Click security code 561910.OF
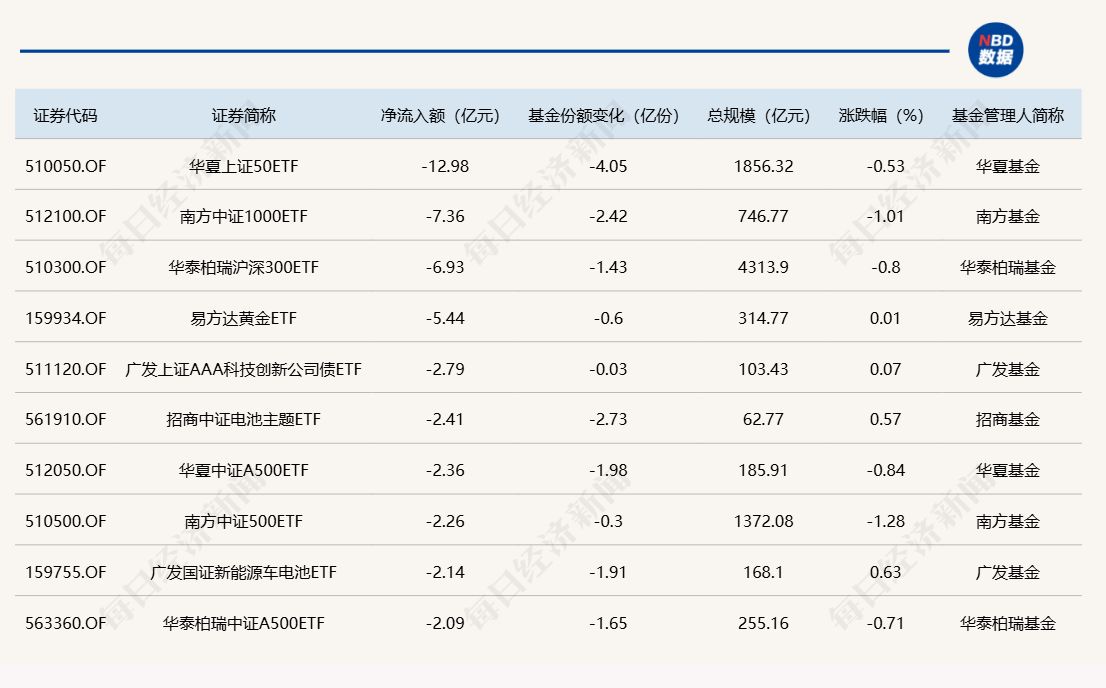 click(x=66, y=420)
